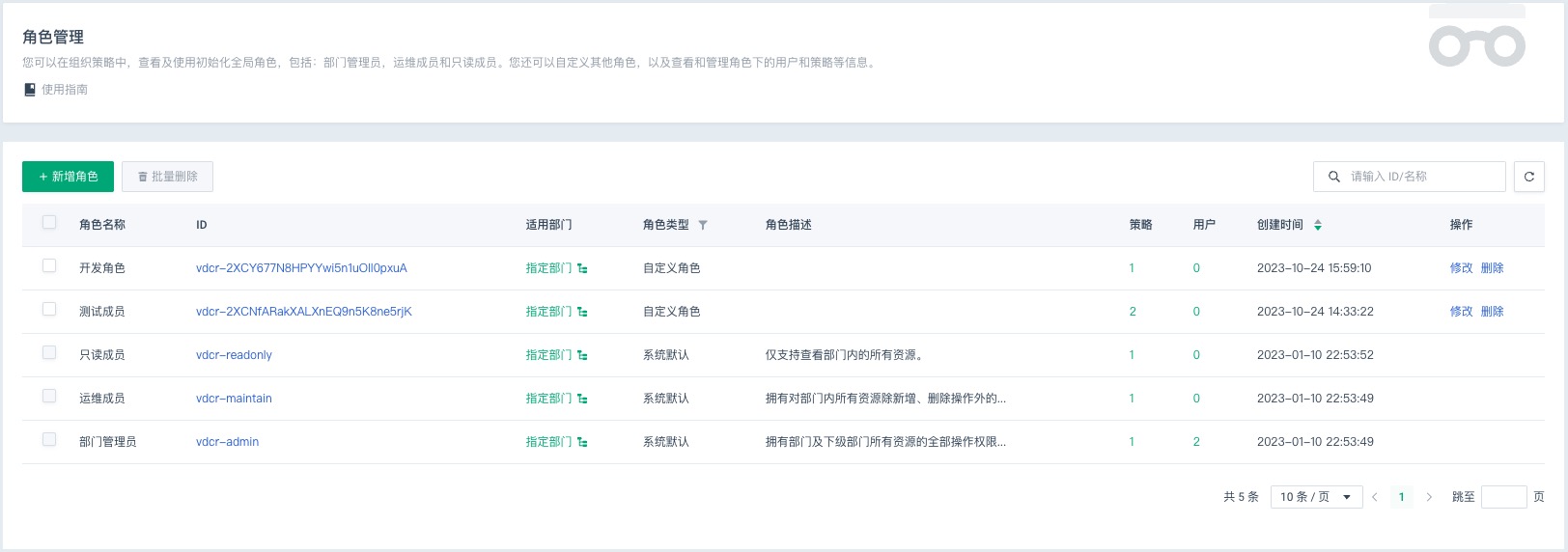Click the refresh icon beside search box

[x=1529, y=177]
